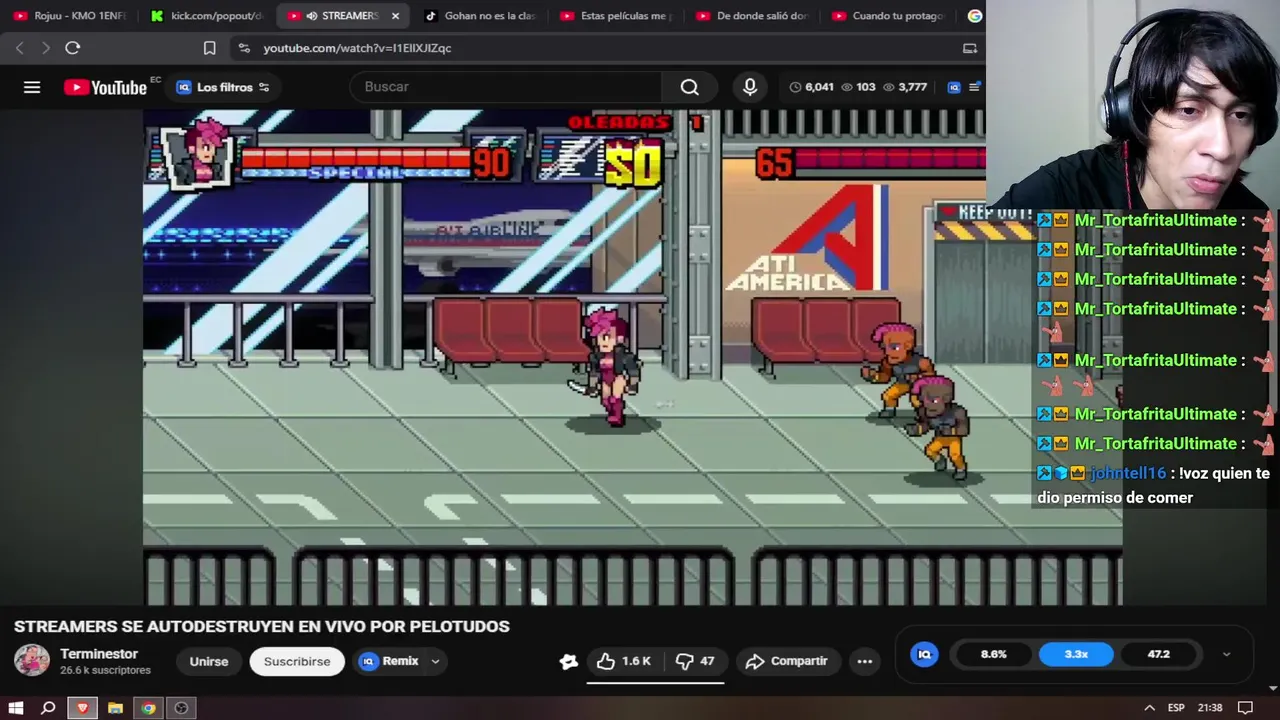Open Terminestor channel avatar
Screen dimensions: 1280x720
pyautogui.click(x=32, y=661)
